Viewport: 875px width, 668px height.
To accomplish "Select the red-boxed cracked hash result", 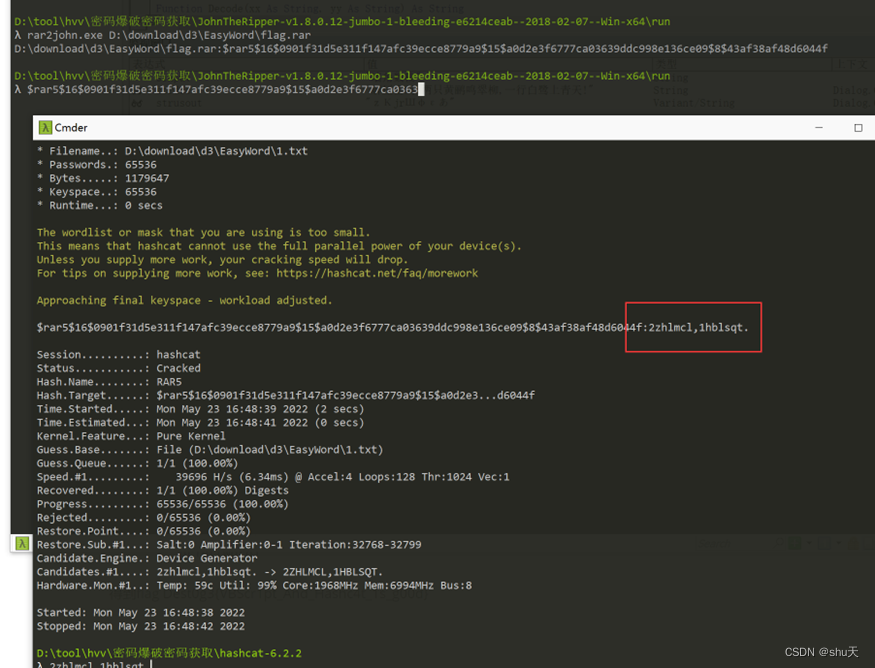I will point(693,327).
